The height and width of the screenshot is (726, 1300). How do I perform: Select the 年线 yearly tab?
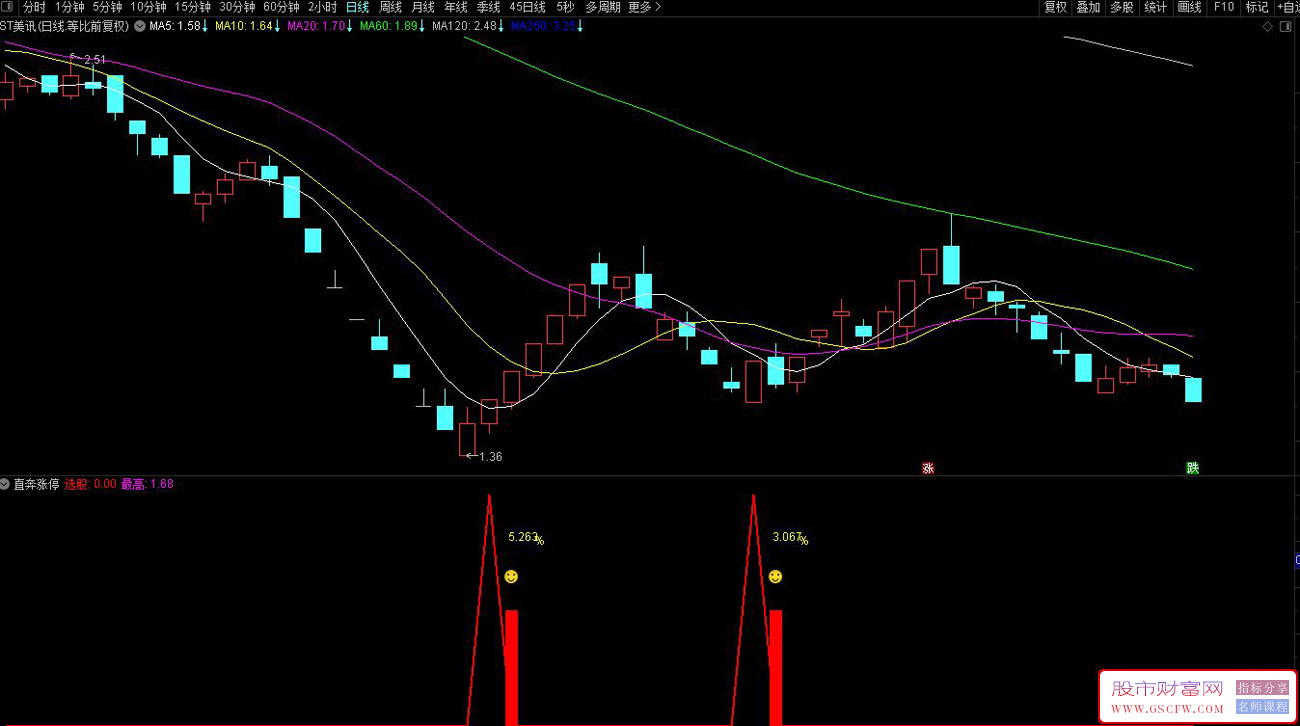pyautogui.click(x=456, y=7)
